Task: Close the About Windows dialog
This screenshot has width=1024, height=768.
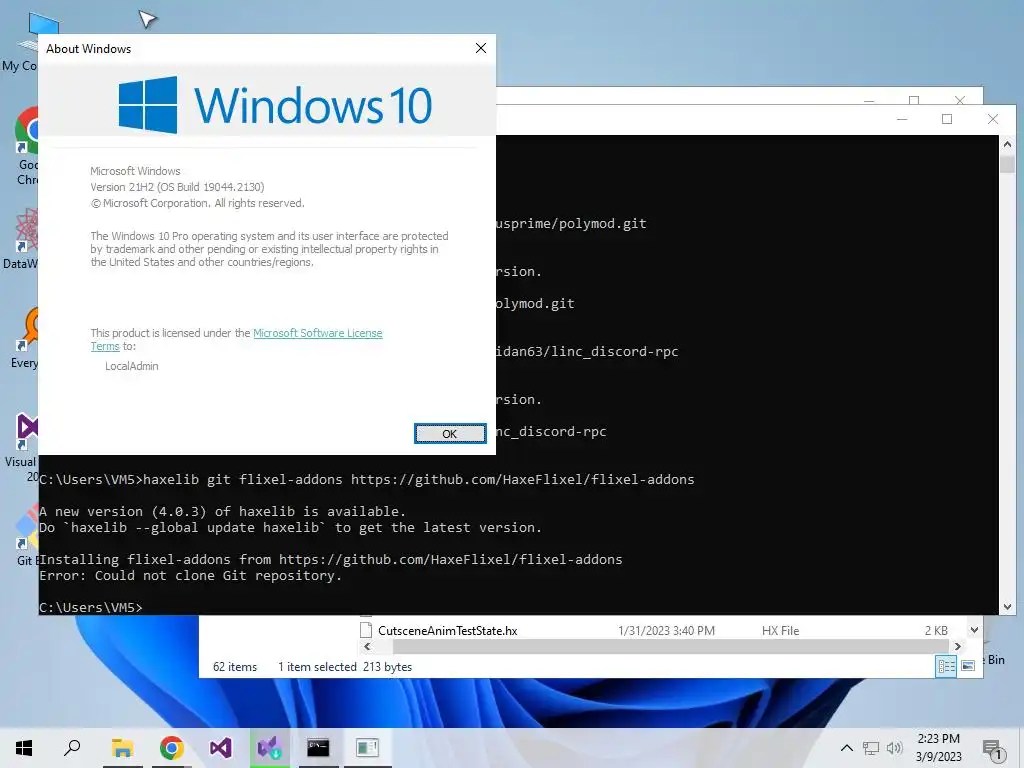Action: 481,48
